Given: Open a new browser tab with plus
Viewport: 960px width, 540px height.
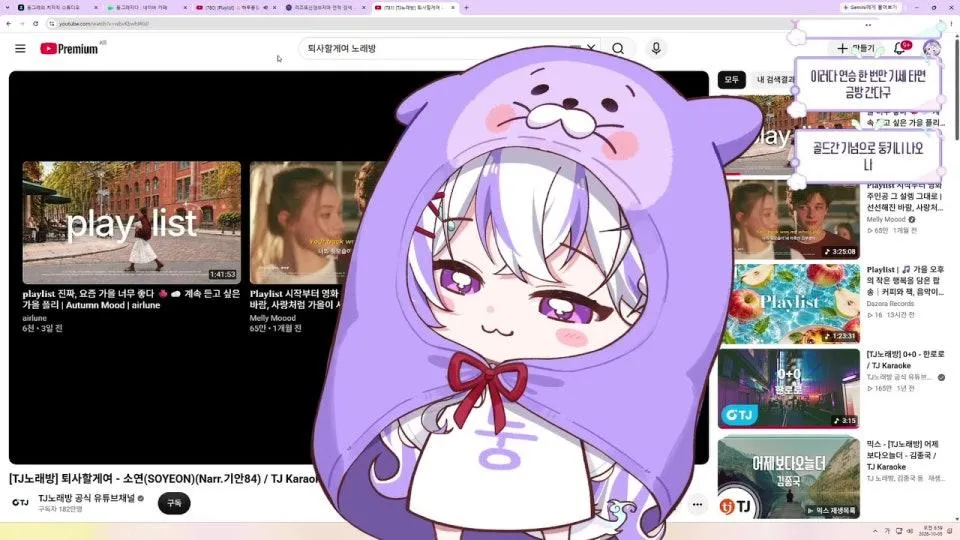Looking at the screenshot, I should point(467,7).
